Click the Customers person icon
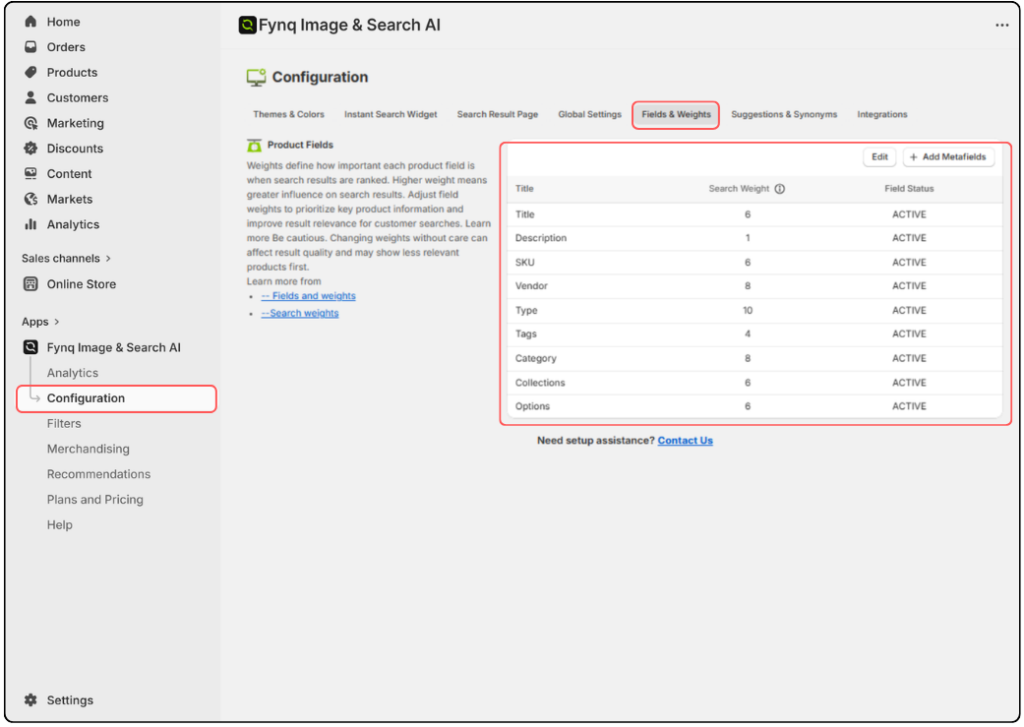 30,97
